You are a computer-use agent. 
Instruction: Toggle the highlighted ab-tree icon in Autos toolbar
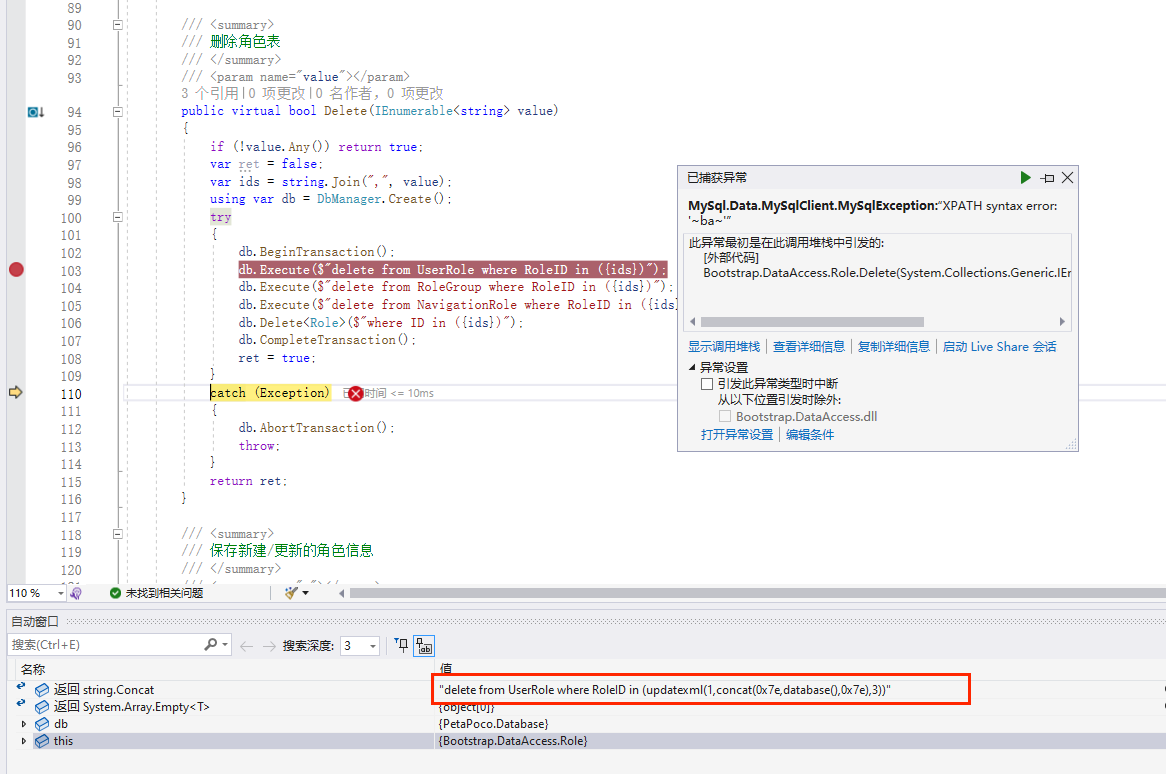click(424, 645)
